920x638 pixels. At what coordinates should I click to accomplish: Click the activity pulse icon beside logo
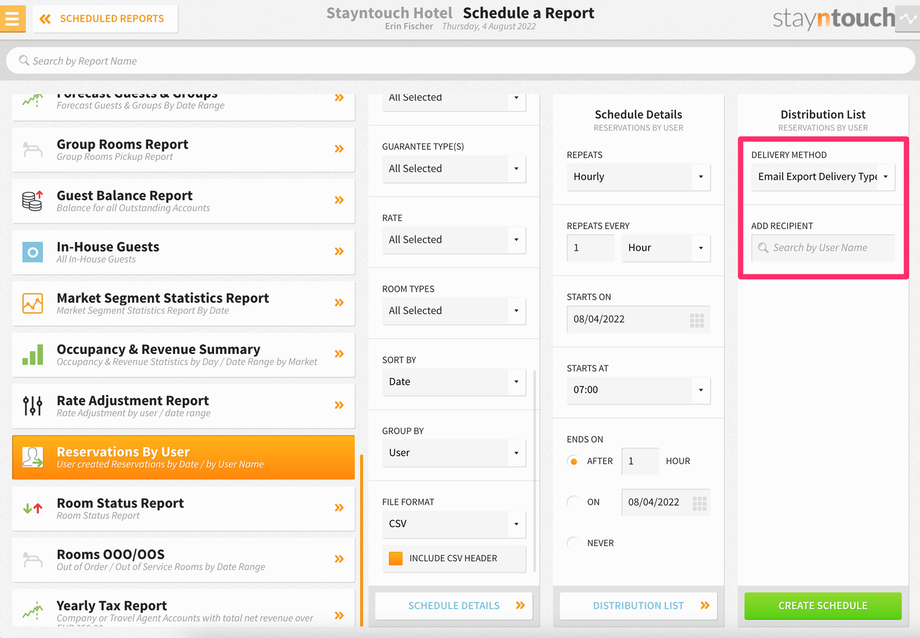(908, 19)
